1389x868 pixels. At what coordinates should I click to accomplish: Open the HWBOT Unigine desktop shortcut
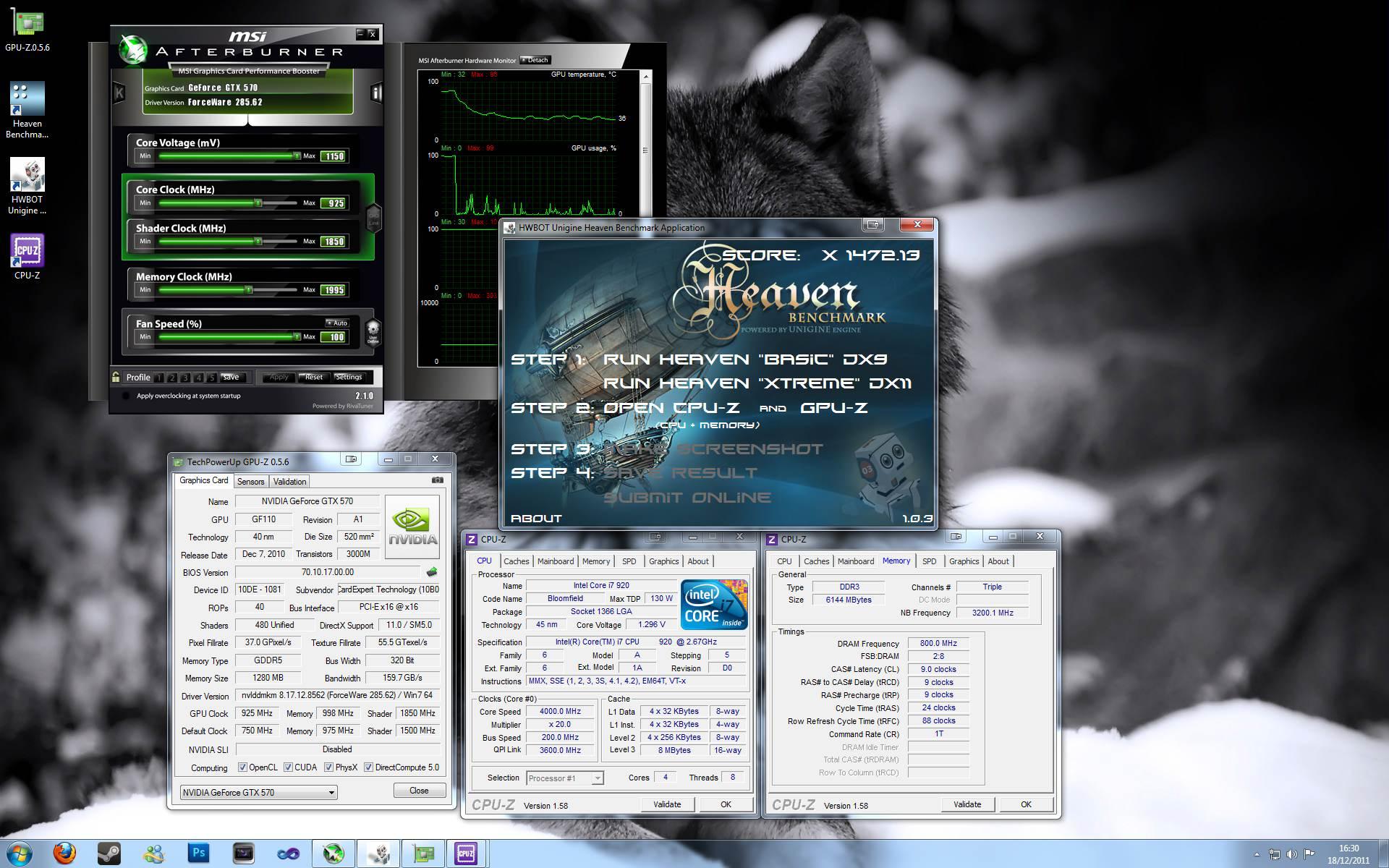pos(27,187)
